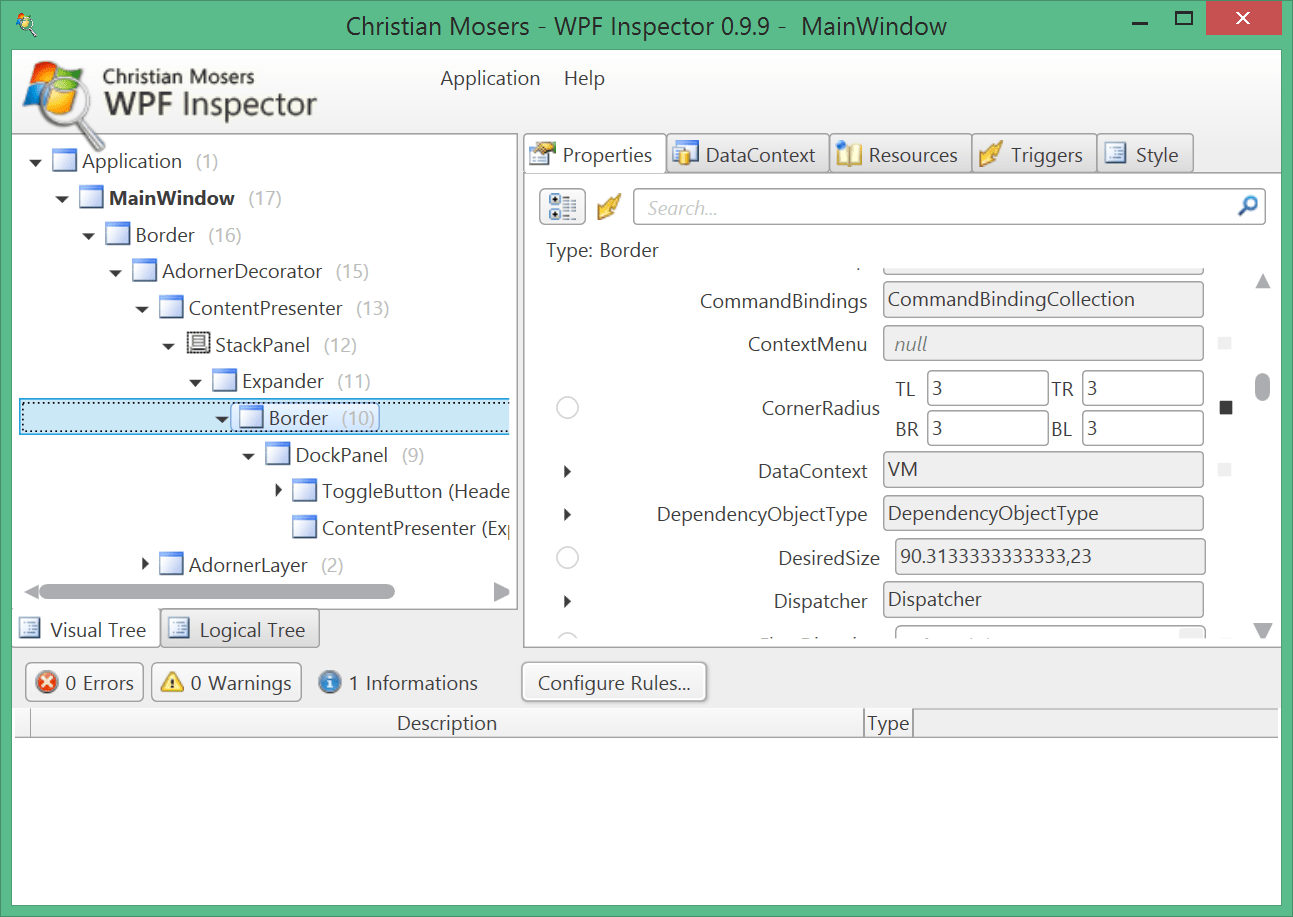Select the radio button beside DesiredSize
The width and height of the screenshot is (1293, 917).
click(x=567, y=557)
